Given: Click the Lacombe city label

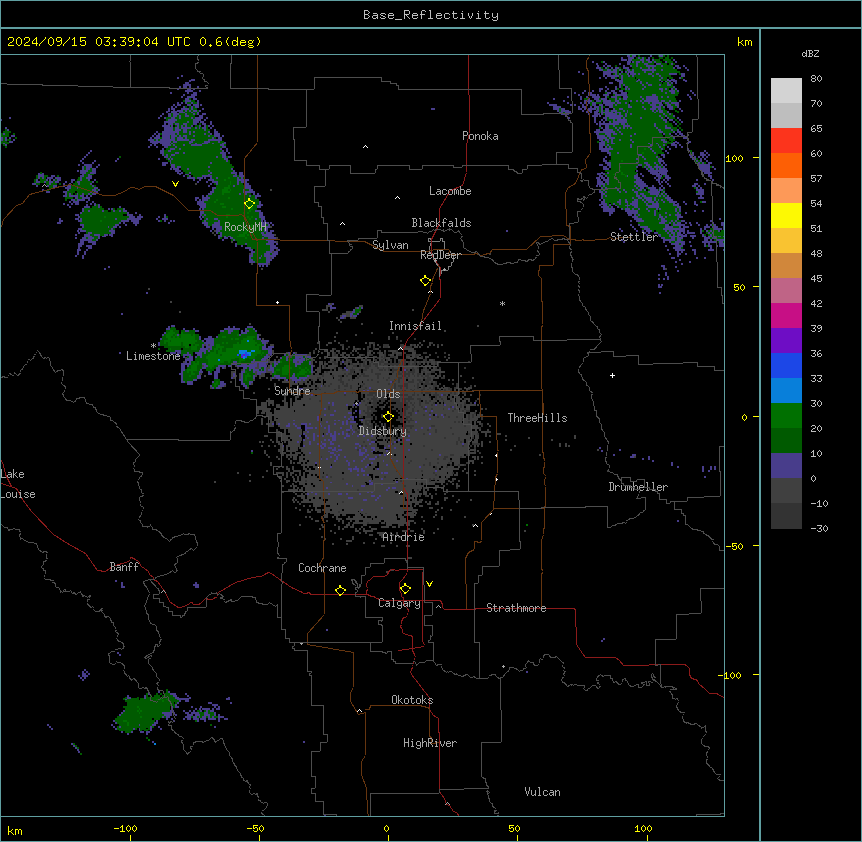Looking at the screenshot, I should click(x=450, y=191).
